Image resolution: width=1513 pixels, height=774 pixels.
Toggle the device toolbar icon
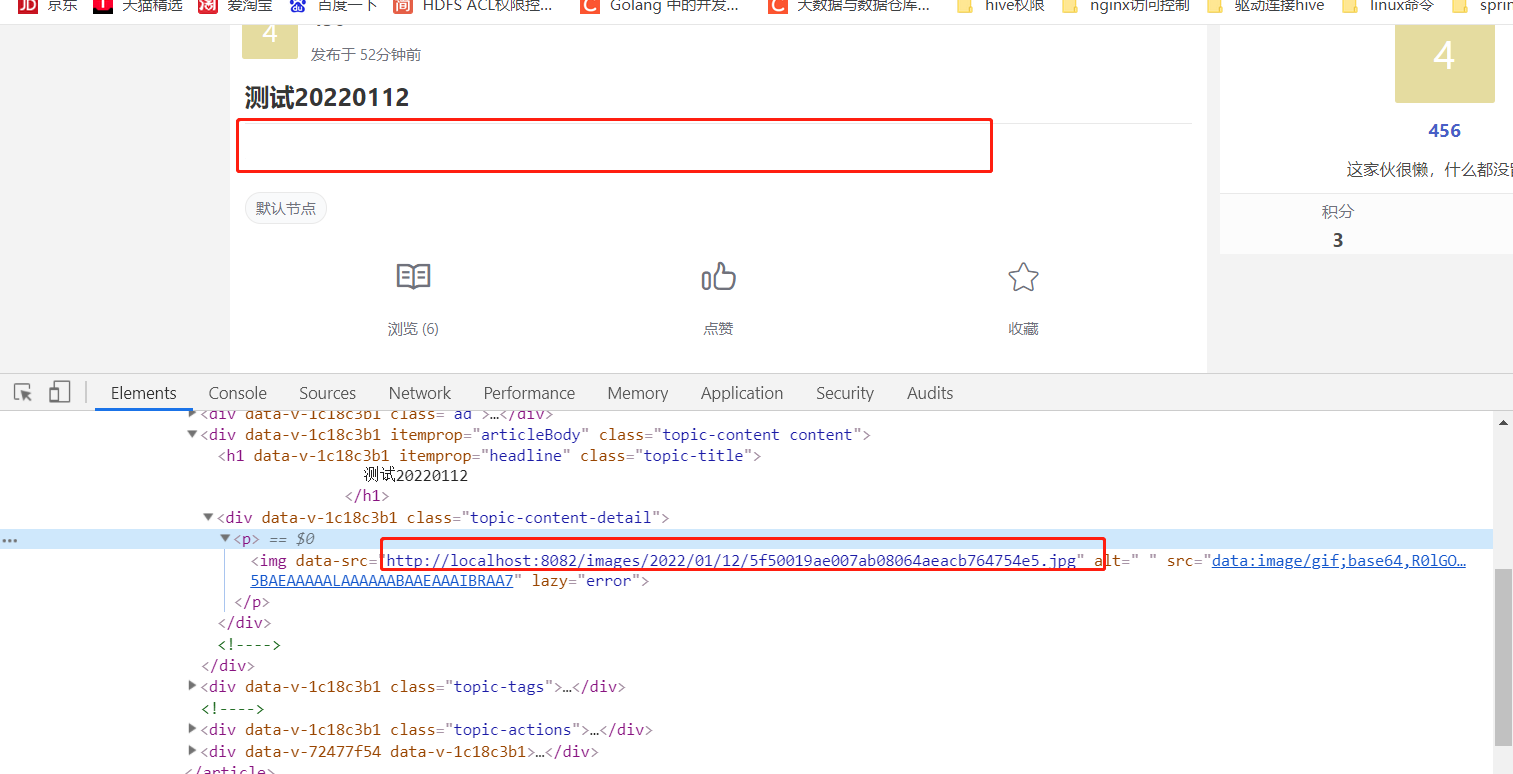point(60,392)
